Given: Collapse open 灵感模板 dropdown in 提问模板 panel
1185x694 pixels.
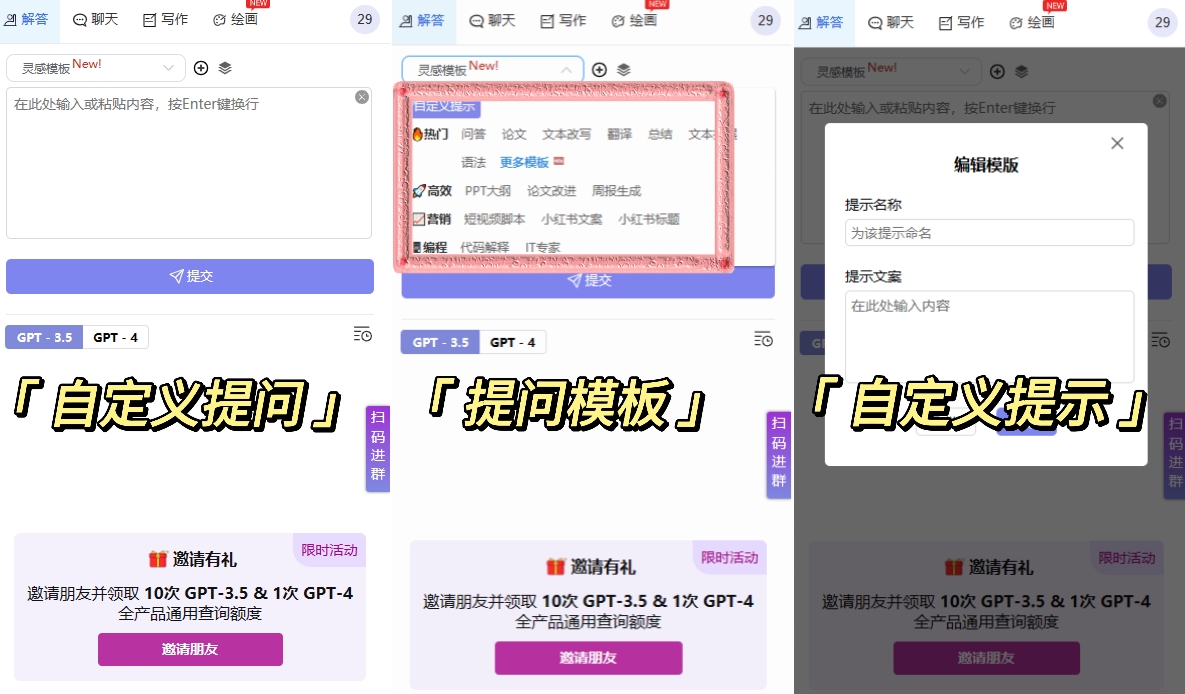Looking at the screenshot, I should 493,70.
